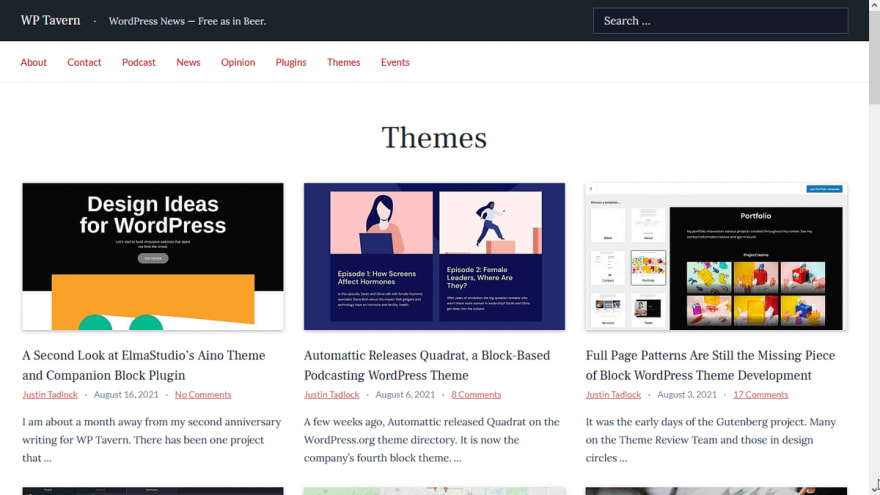The width and height of the screenshot is (880, 495).
Task: Open the WP Tavern site title link
Action: pyautogui.click(x=51, y=20)
